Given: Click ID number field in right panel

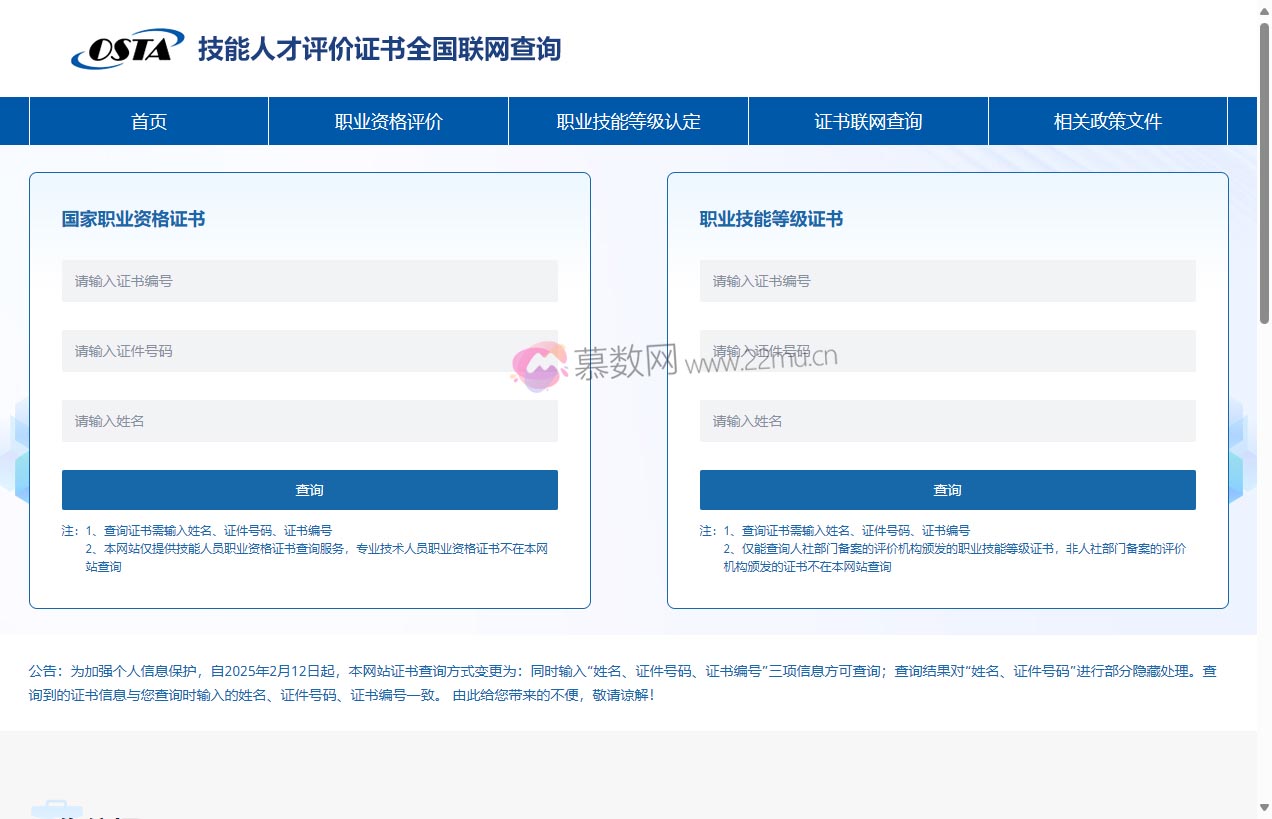Looking at the screenshot, I should 947,351.
